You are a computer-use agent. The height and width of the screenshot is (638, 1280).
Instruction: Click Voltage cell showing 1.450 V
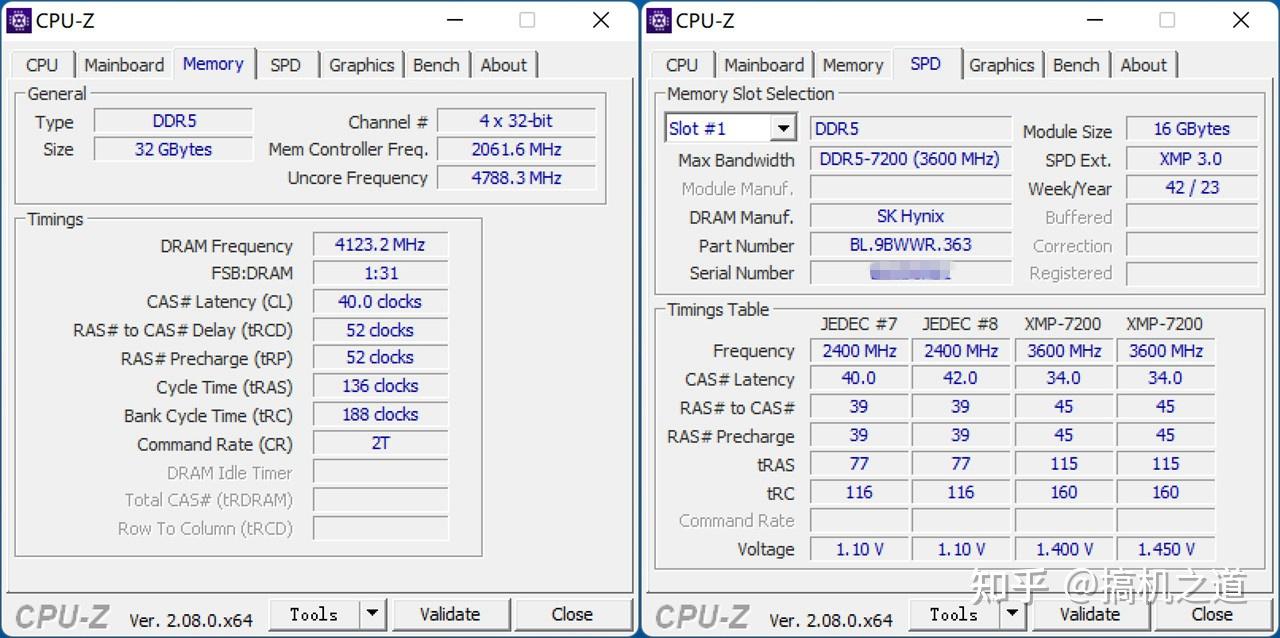tap(1166, 549)
